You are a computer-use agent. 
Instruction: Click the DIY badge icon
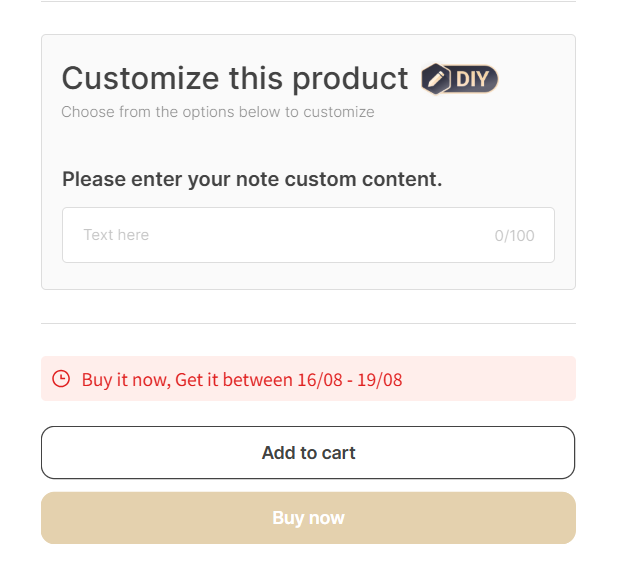(x=459, y=79)
